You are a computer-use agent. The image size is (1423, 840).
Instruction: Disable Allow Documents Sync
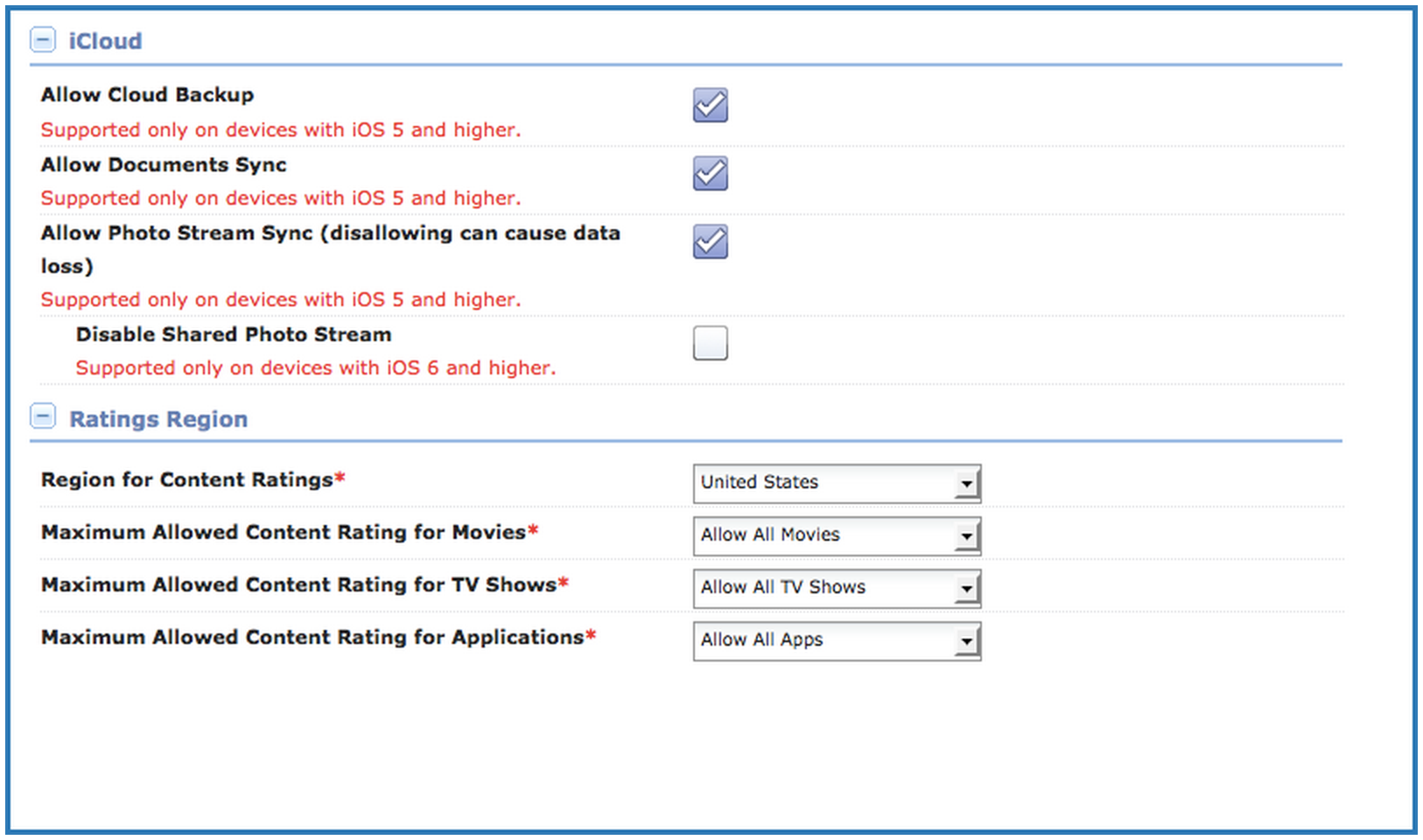(709, 173)
